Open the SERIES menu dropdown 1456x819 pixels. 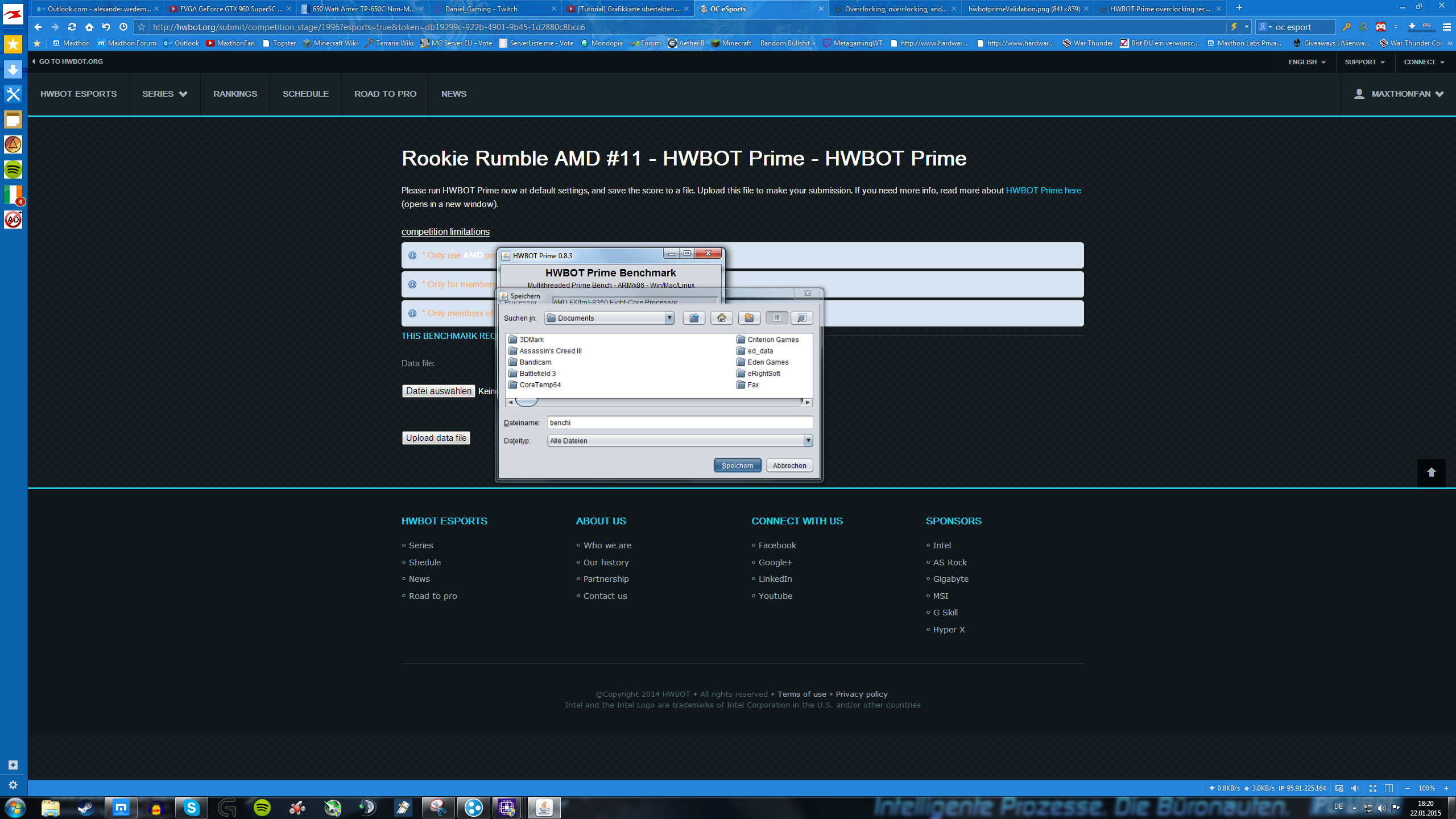[164, 94]
